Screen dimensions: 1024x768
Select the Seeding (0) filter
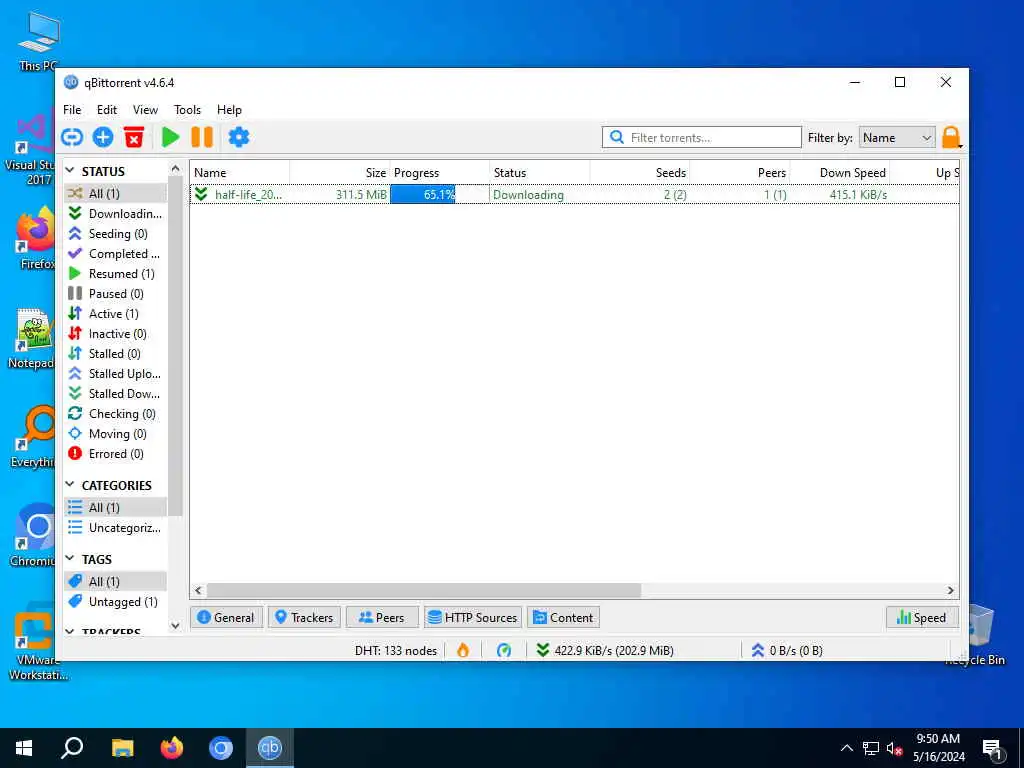[116, 234]
